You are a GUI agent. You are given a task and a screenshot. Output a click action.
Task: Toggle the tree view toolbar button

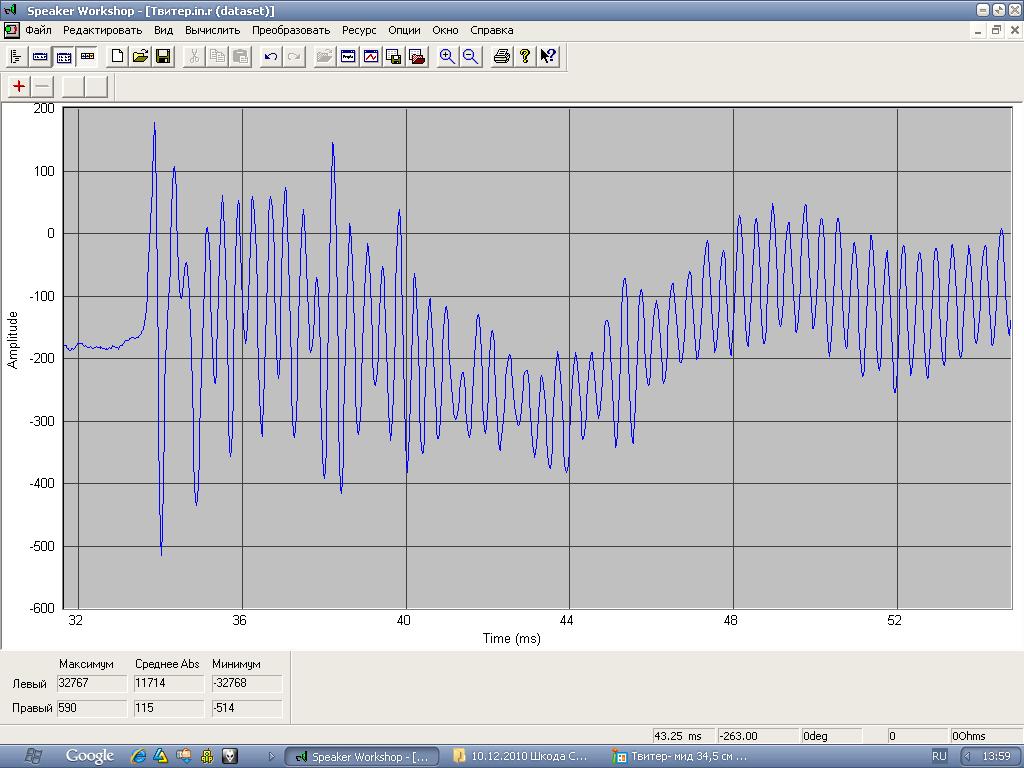(x=16, y=57)
